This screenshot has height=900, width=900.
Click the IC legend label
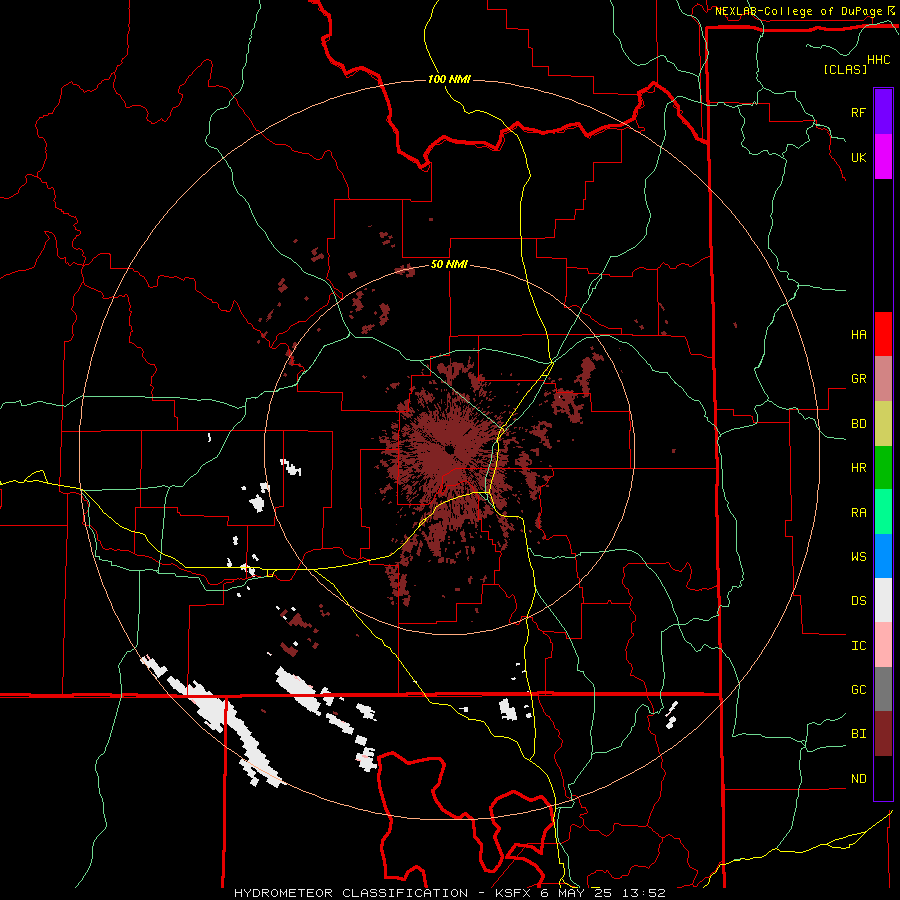[858, 646]
